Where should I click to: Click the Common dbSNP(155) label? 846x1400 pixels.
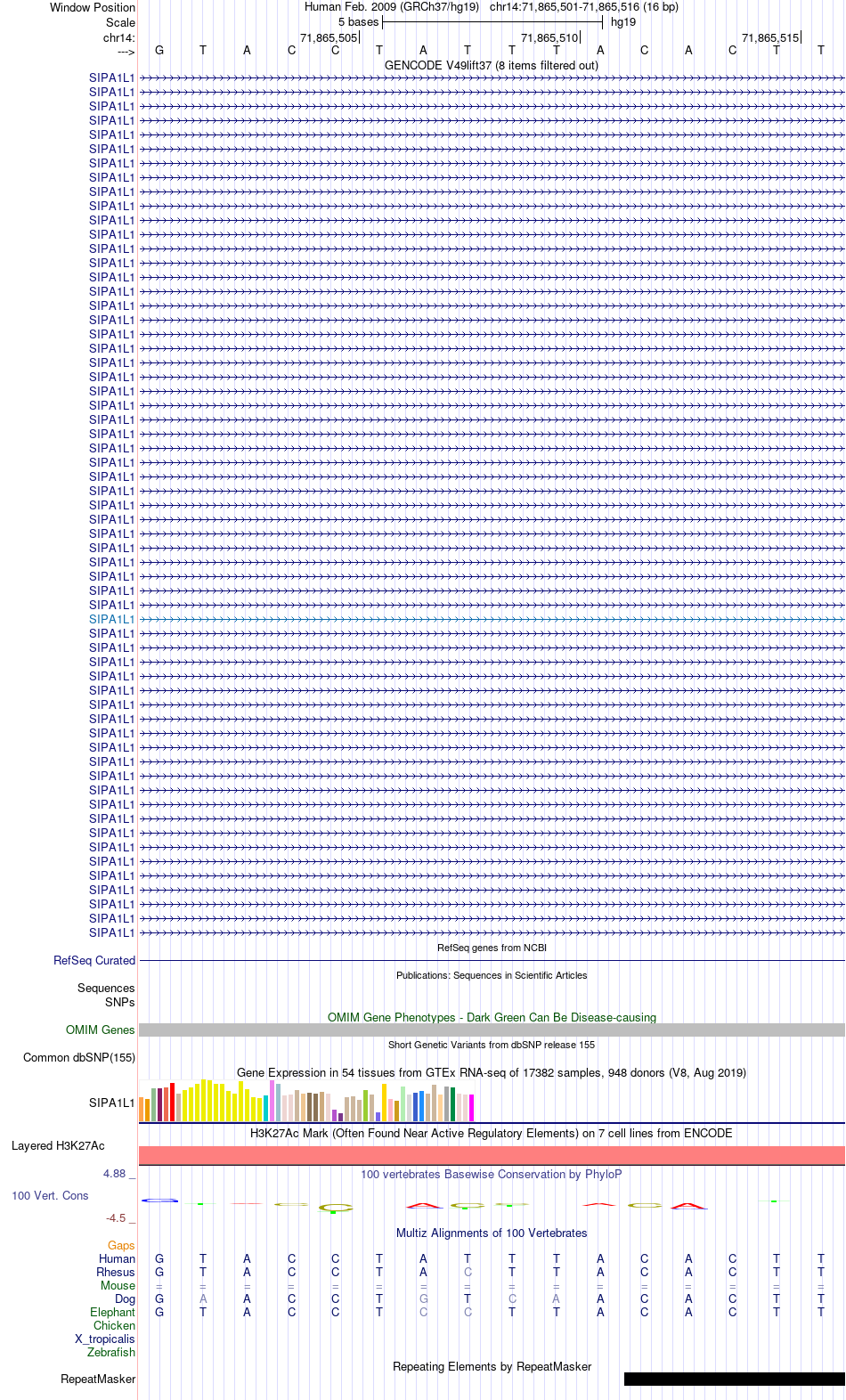coord(79,1057)
